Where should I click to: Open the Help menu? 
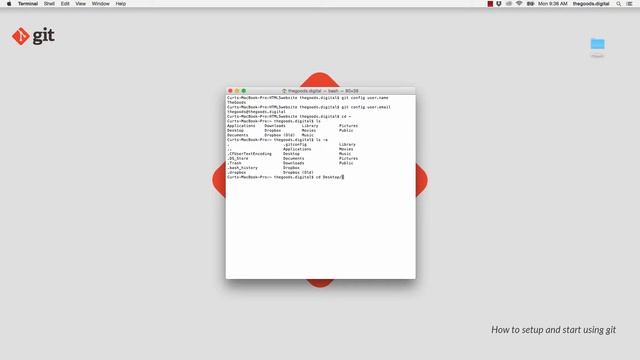(120, 4)
